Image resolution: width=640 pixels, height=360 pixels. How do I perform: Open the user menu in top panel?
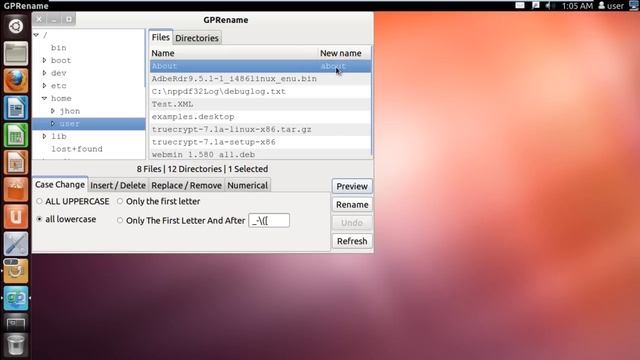point(611,6)
